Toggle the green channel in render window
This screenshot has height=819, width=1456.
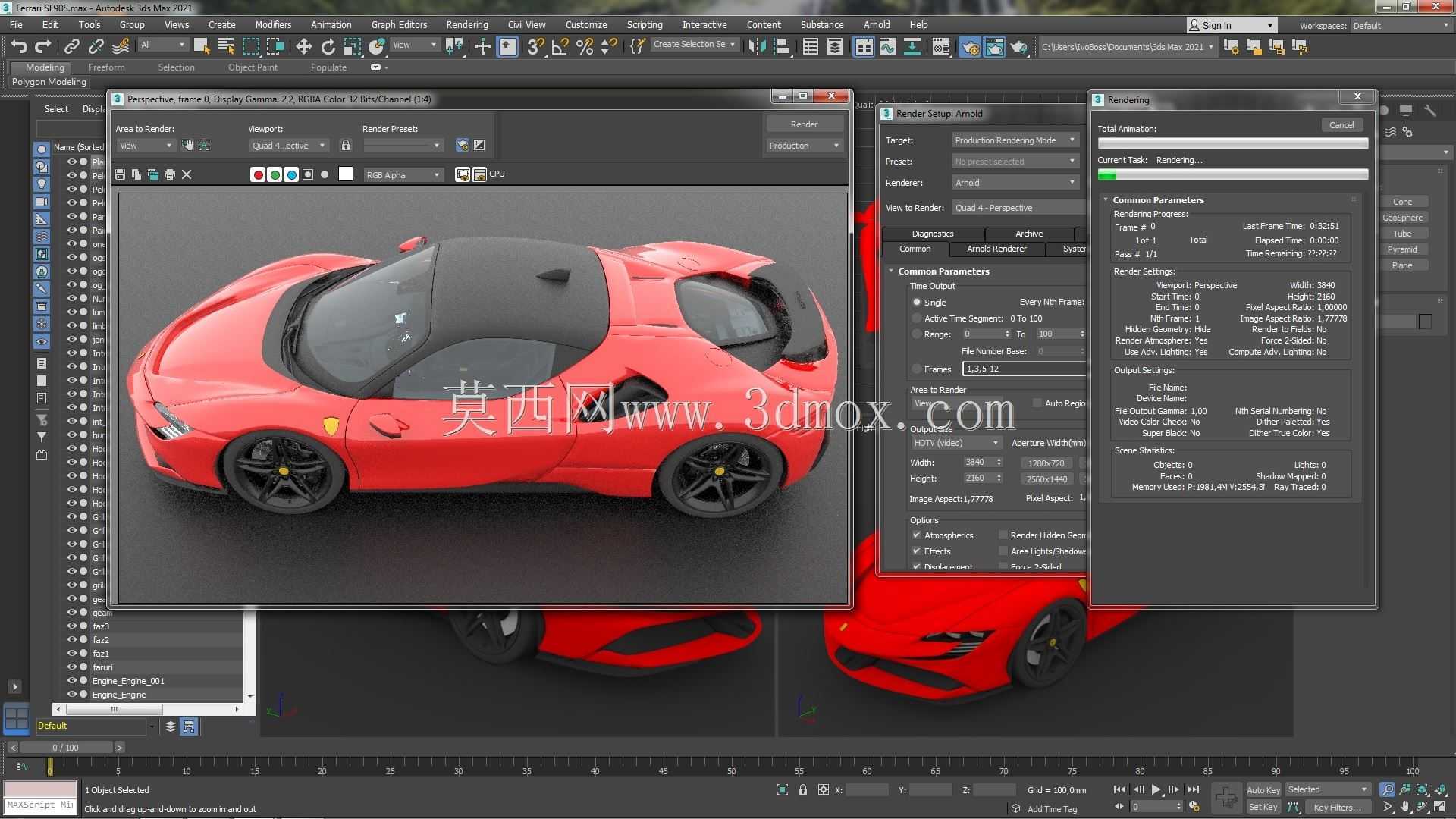[x=275, y=174]
